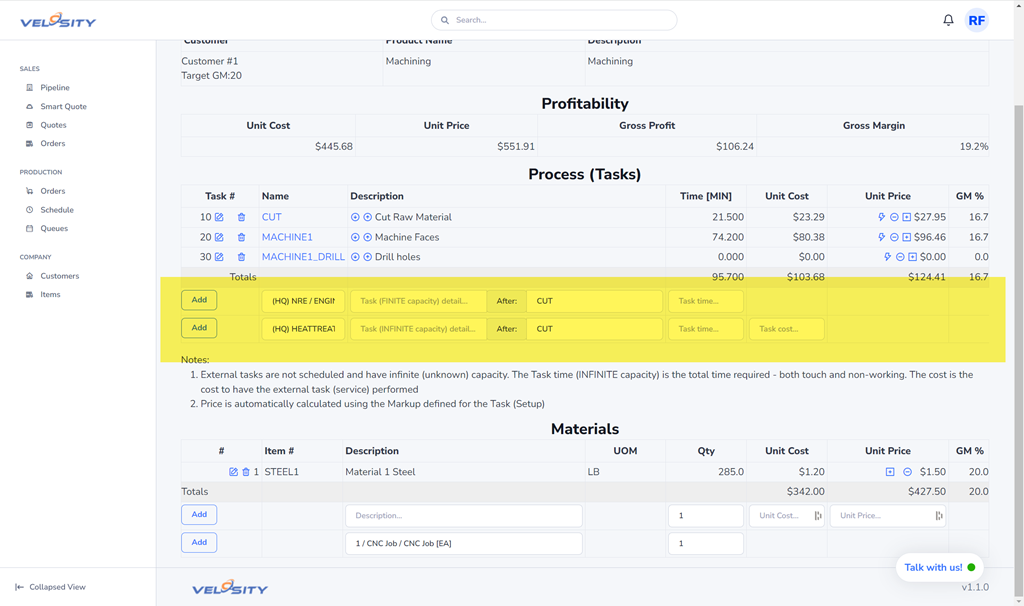The height and width of the screenshot is (606, 1024).
Task: Delete task 20 using its trash icon
Action: pyautogui.click(x=241, y=238)
